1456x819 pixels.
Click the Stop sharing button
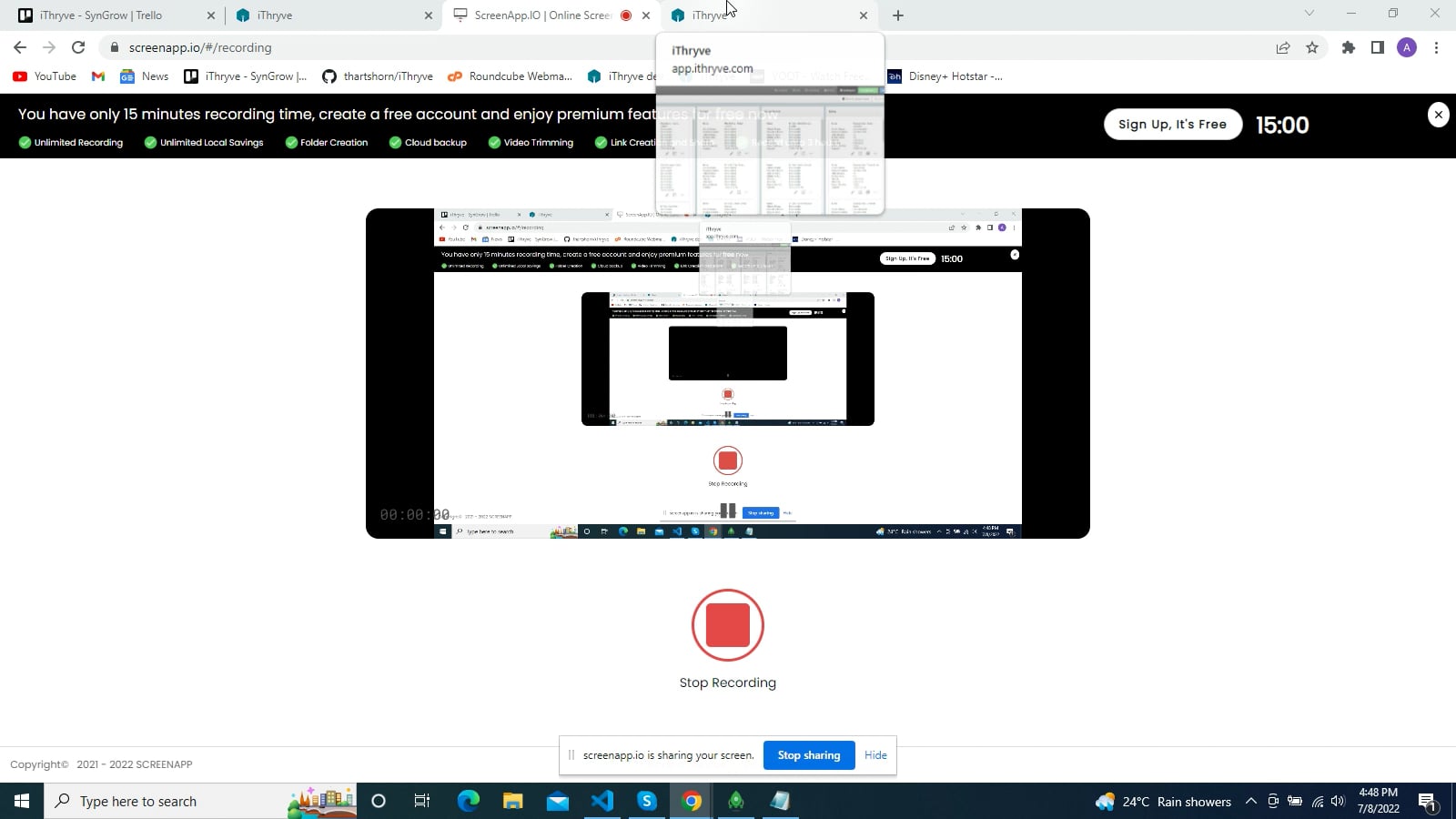[x=808, y=754]
